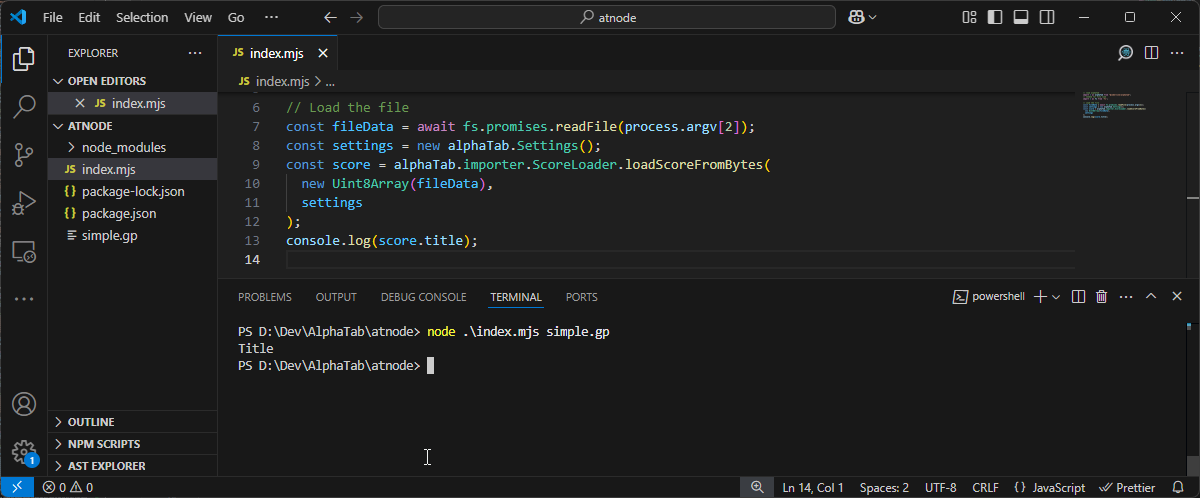
Task: Switch to the PORTS panel tab
Action: [581, 297]
